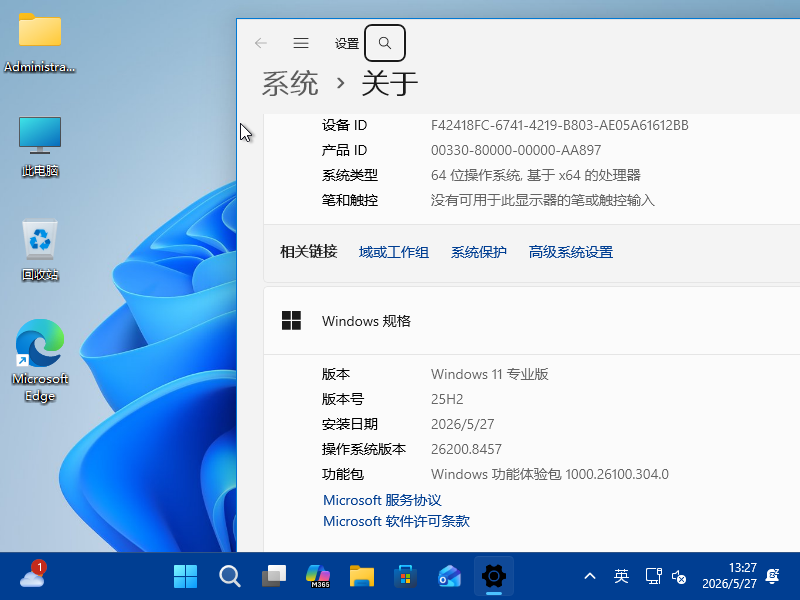
Task: Open the Administrator folder on desktop
Action: [x=40, y=44]
